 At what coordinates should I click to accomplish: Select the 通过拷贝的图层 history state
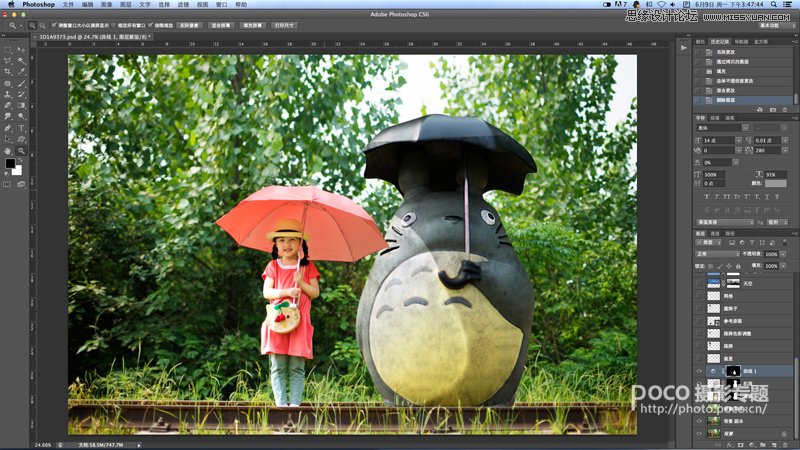pos(742,61)
